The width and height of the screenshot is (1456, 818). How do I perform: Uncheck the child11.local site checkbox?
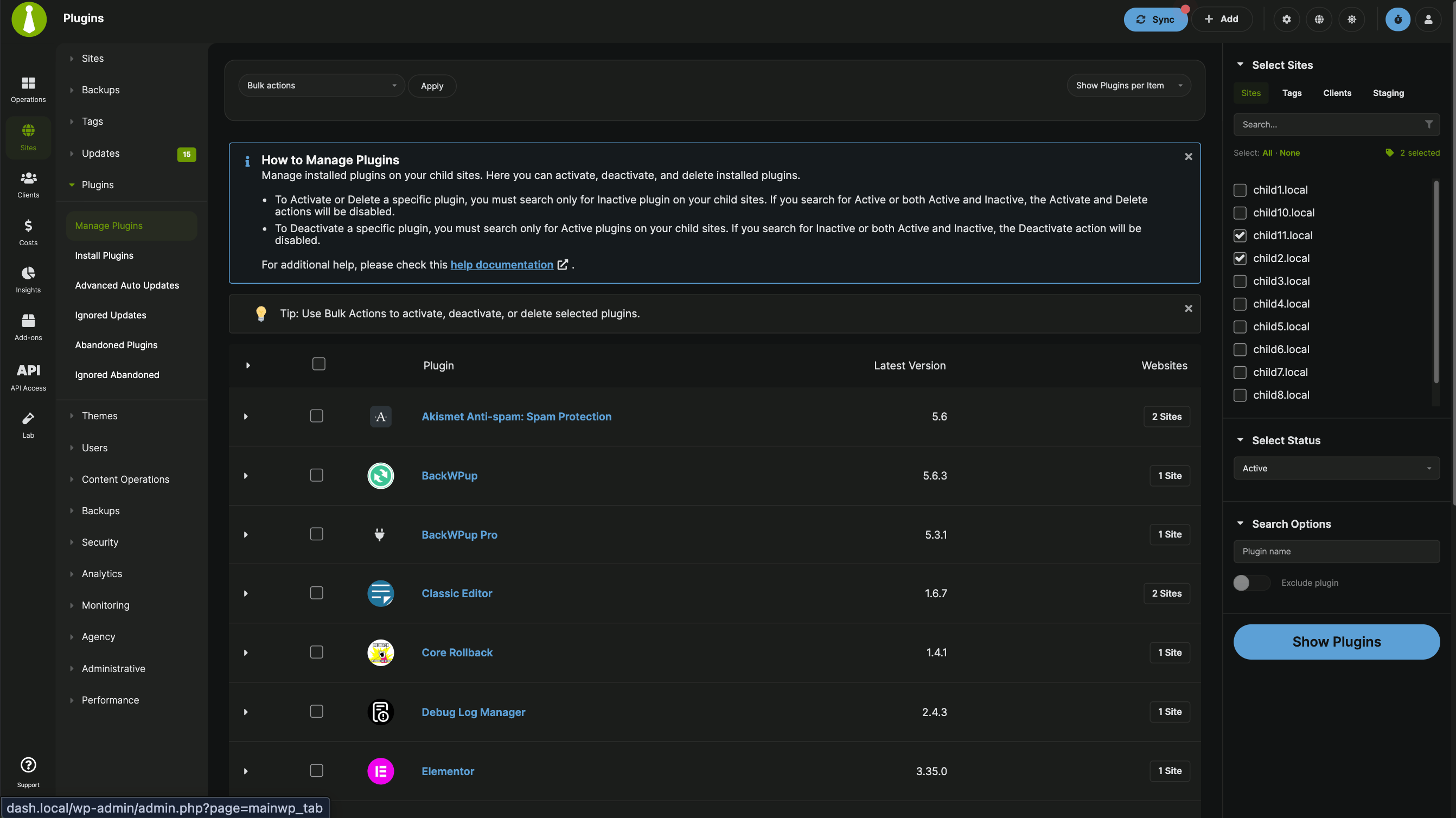pos(1240,236)
